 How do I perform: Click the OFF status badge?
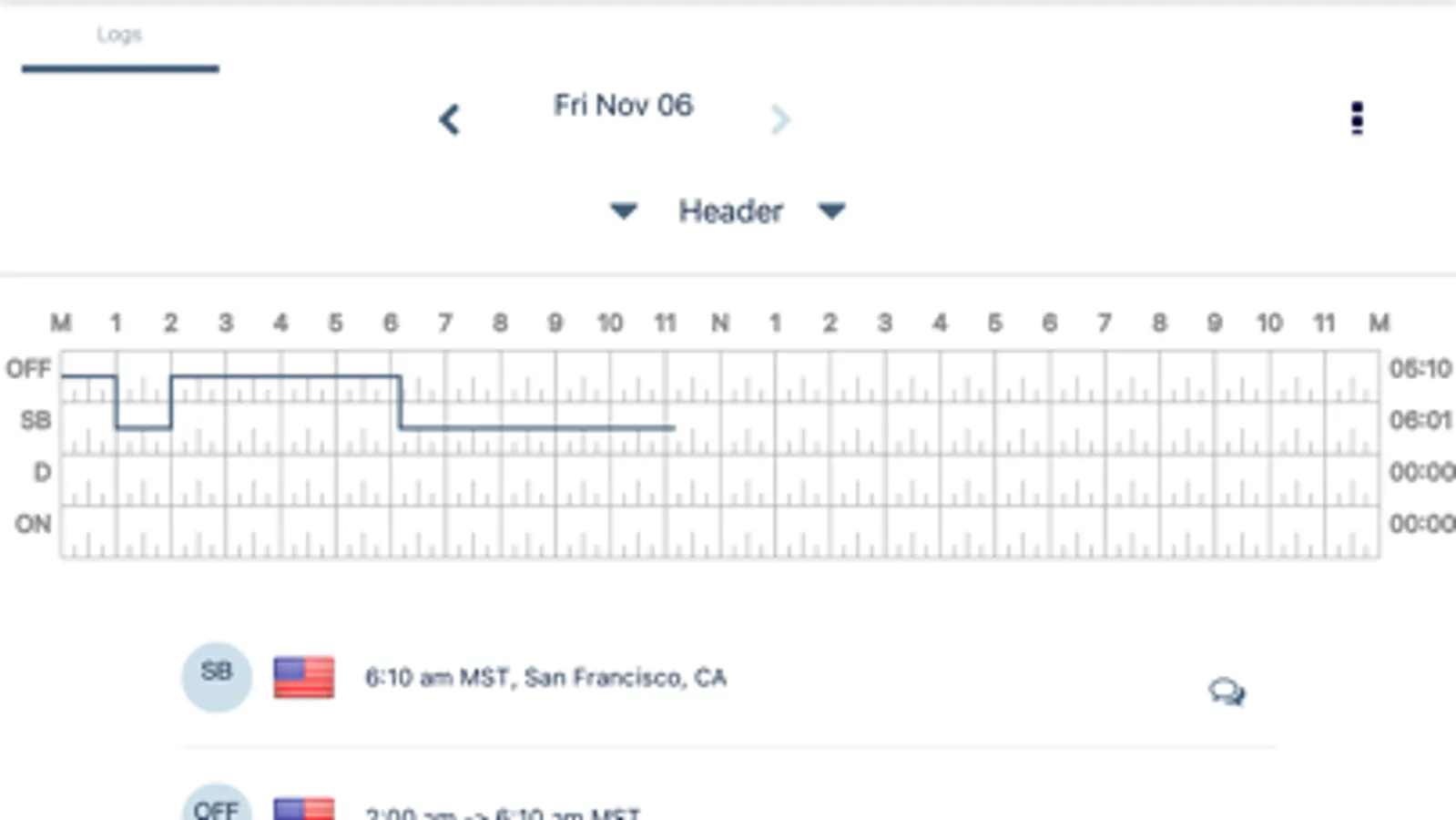[217, 805]
